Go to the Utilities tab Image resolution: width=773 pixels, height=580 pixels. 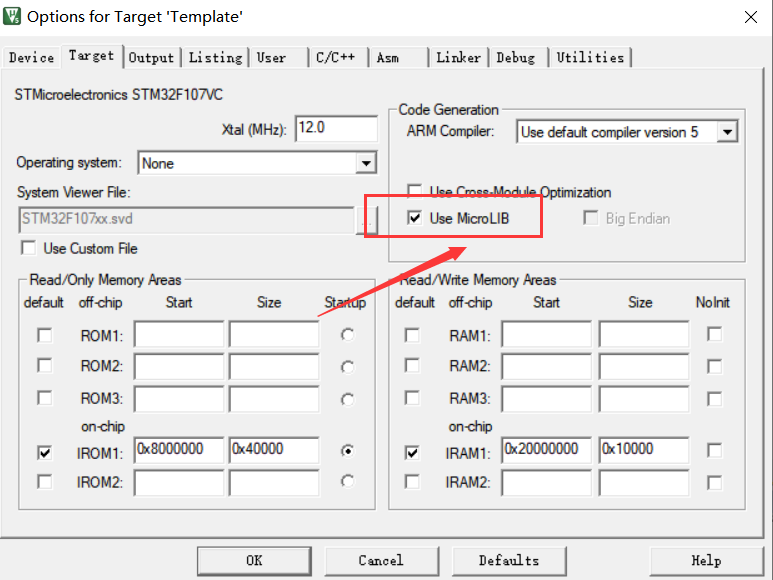[x=590, y=58]
